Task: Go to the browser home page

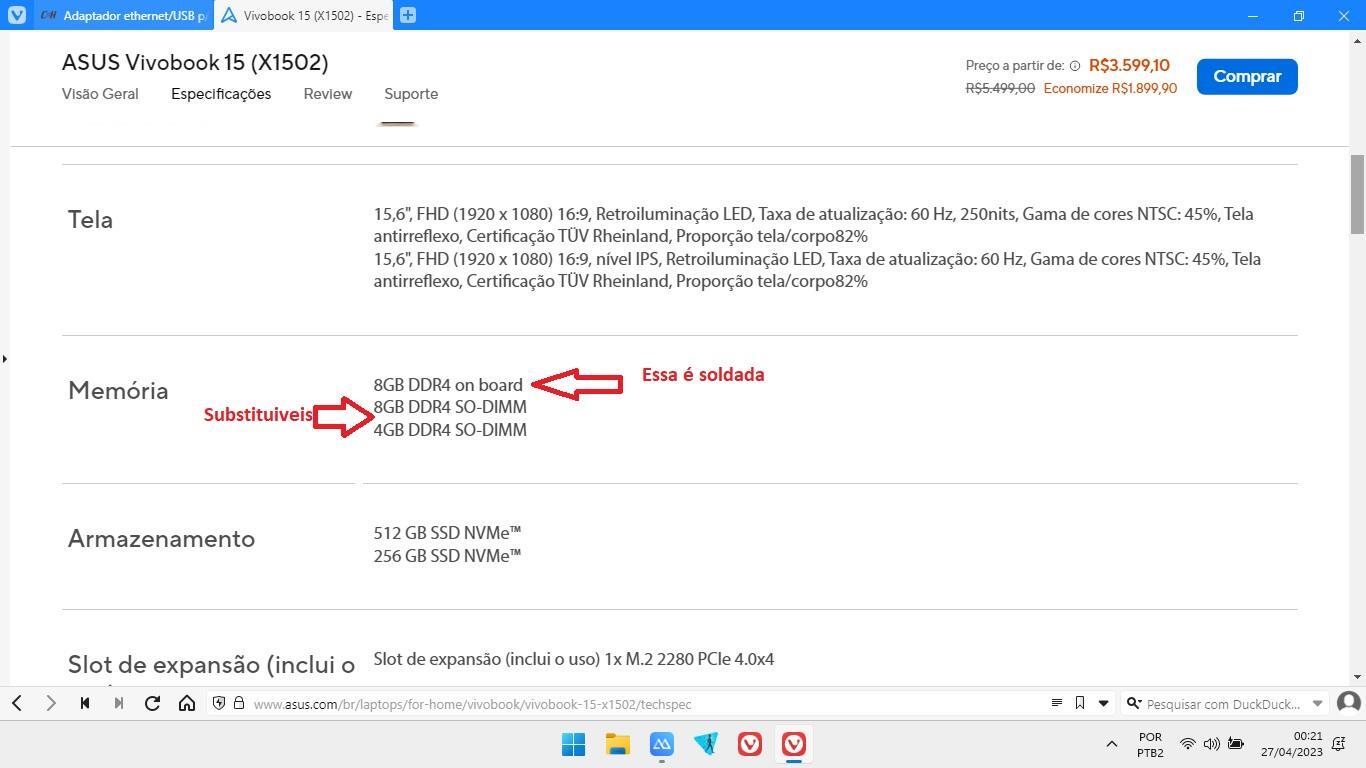Action: tap(187, 703)
